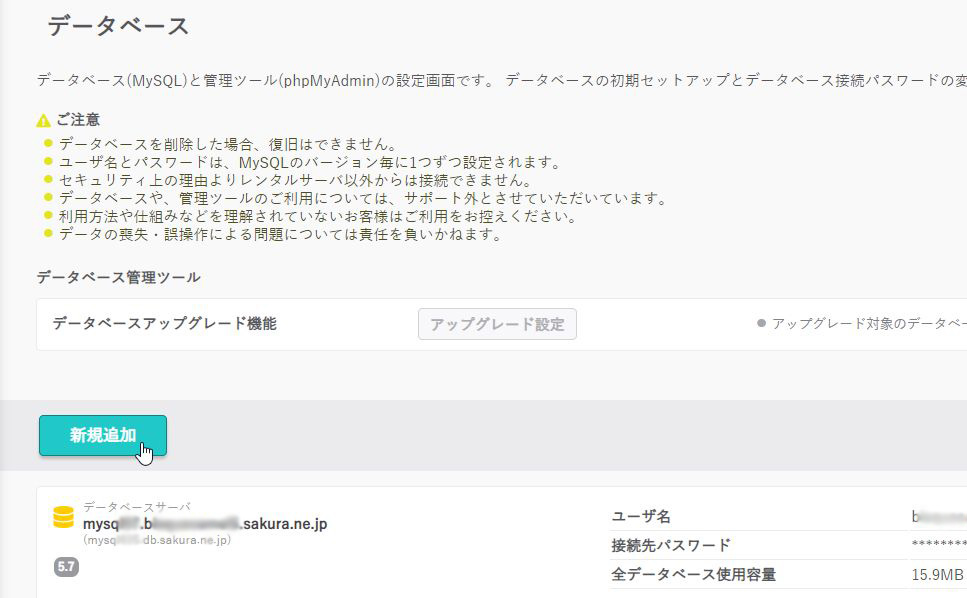The width and height of the screenshot is (967, 598).
Task: Click the データベース page heading
Action: point(118,27)
